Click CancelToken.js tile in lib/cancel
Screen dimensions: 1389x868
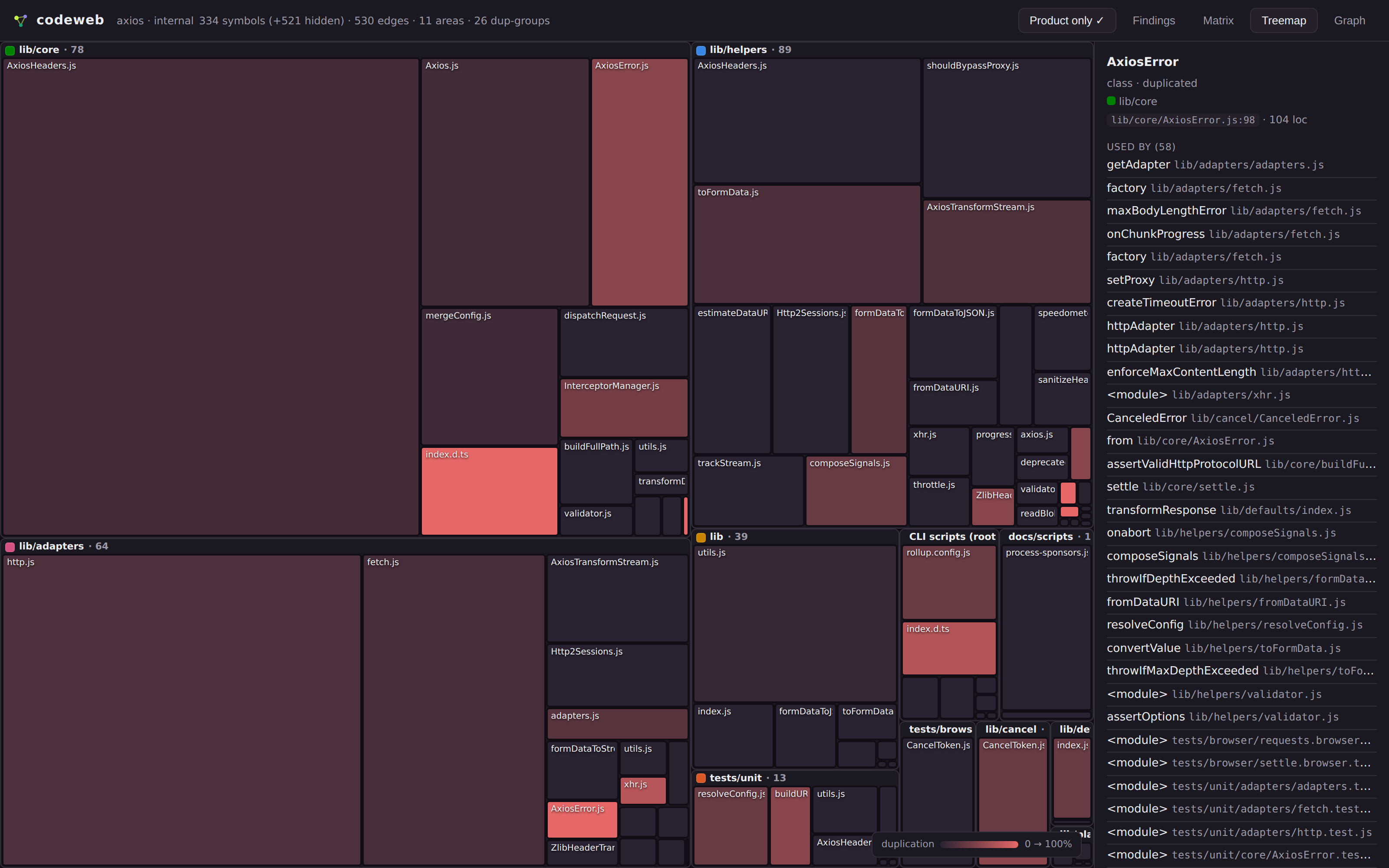[1013, 801]
